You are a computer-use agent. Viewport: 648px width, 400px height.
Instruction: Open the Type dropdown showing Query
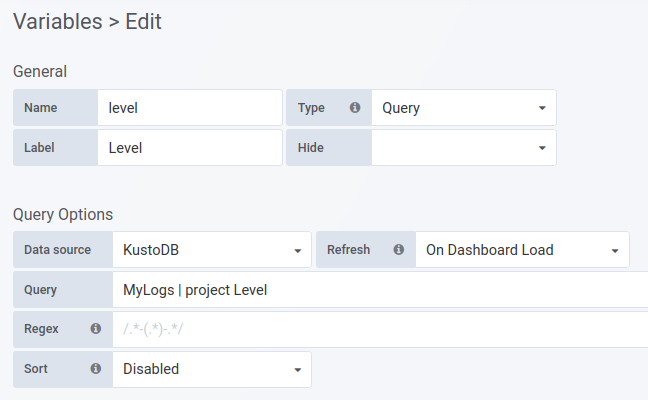pyautogui.click(x=463, y=108)
